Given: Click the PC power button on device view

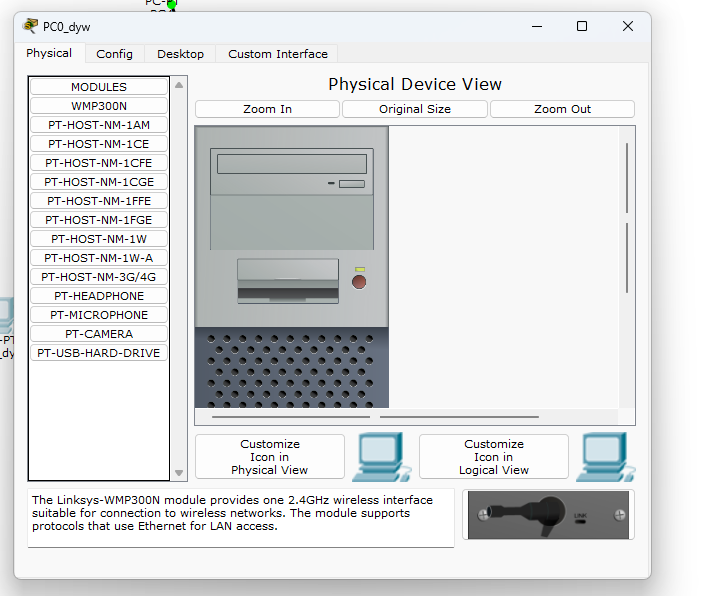Looking at the screenshot, I should 359,282.
